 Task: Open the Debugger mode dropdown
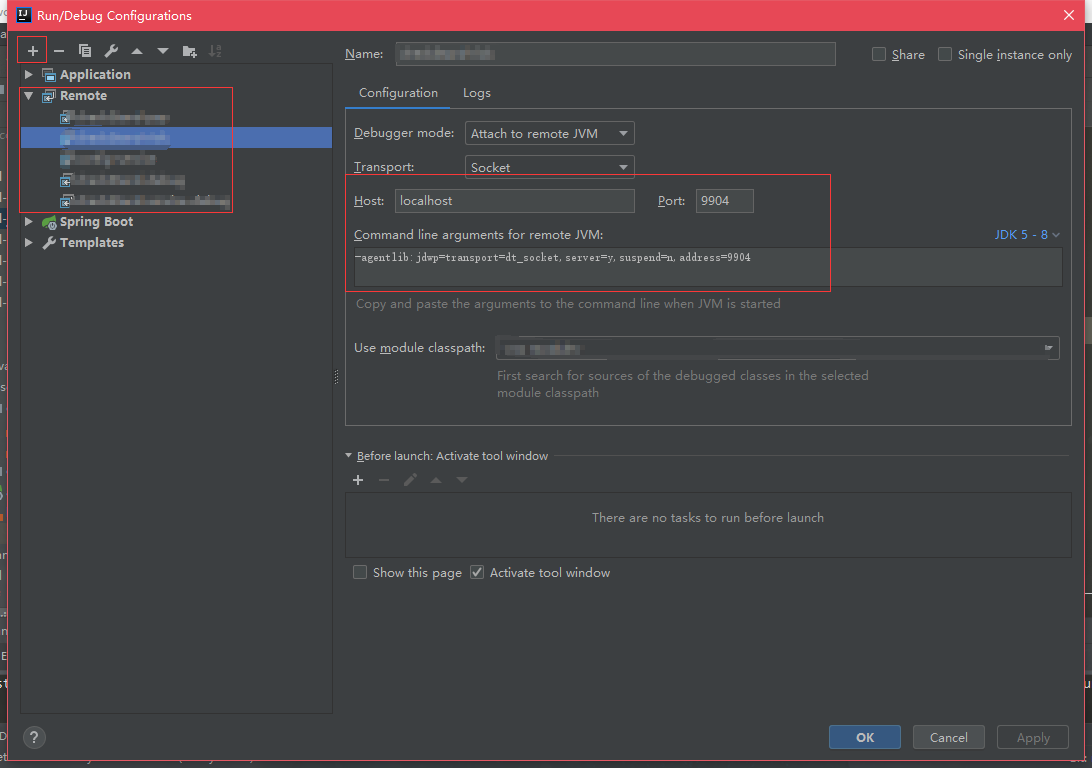549,134
